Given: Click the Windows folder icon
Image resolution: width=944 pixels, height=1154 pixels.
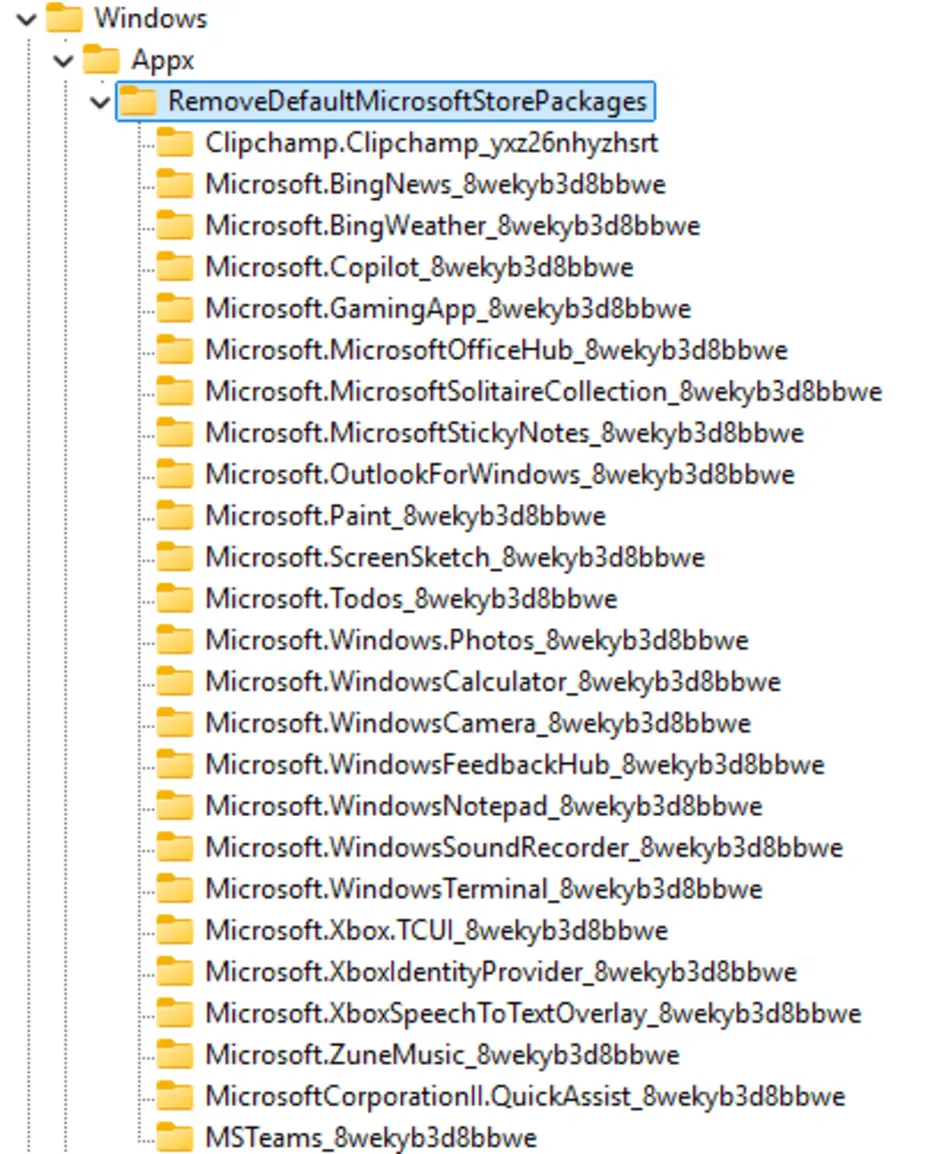Looking at the screenshot, I should tap(64, 18).
